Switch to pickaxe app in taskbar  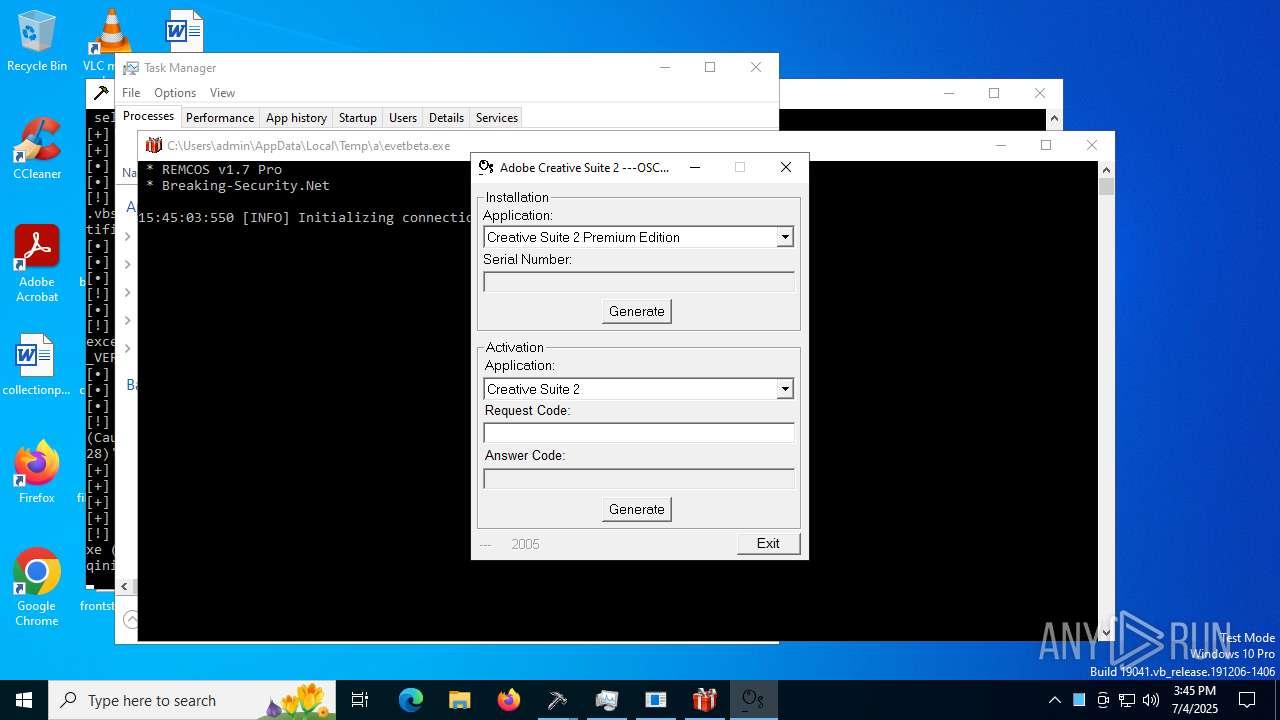click(558, 700)
